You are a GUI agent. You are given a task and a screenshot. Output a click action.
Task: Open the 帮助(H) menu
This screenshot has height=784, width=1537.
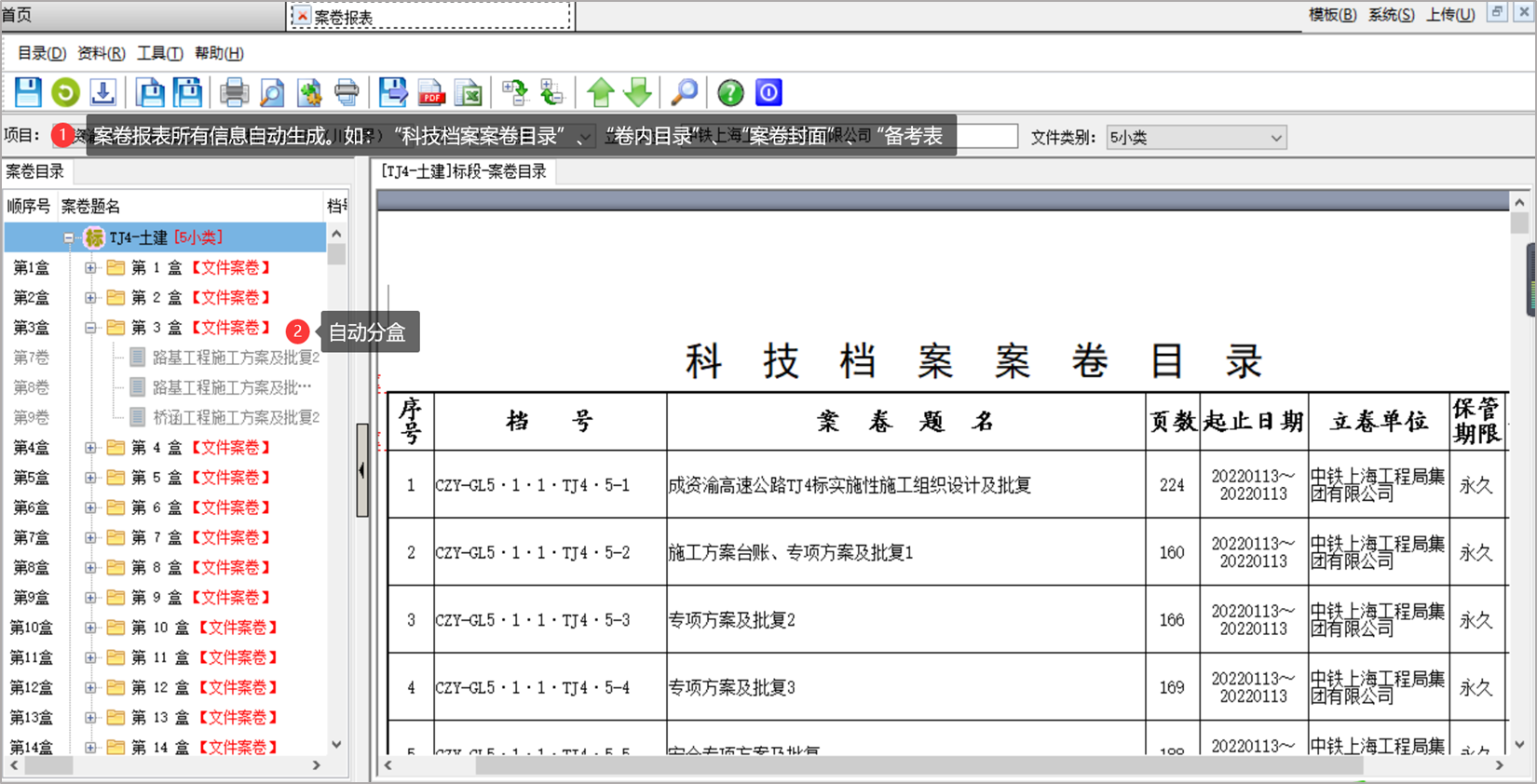pyautogui.click(x=219, y=53)
